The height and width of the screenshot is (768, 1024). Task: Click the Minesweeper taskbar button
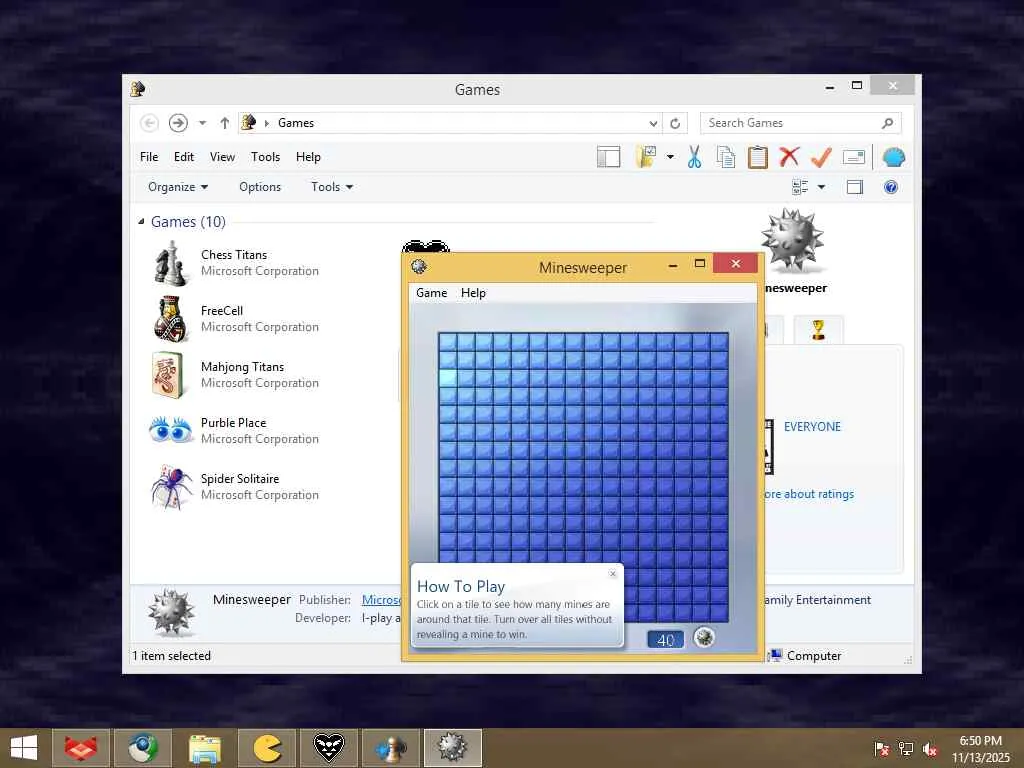pos(453,748)
